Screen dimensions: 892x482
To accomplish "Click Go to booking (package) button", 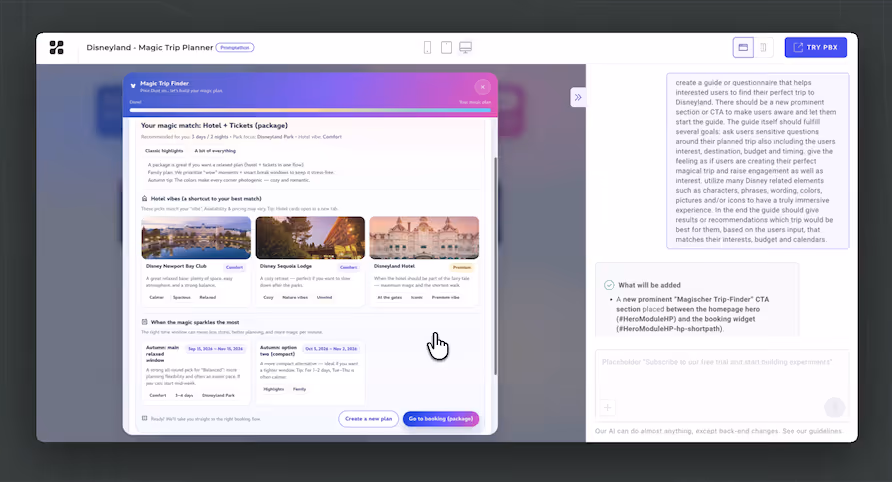I will 441,419.
